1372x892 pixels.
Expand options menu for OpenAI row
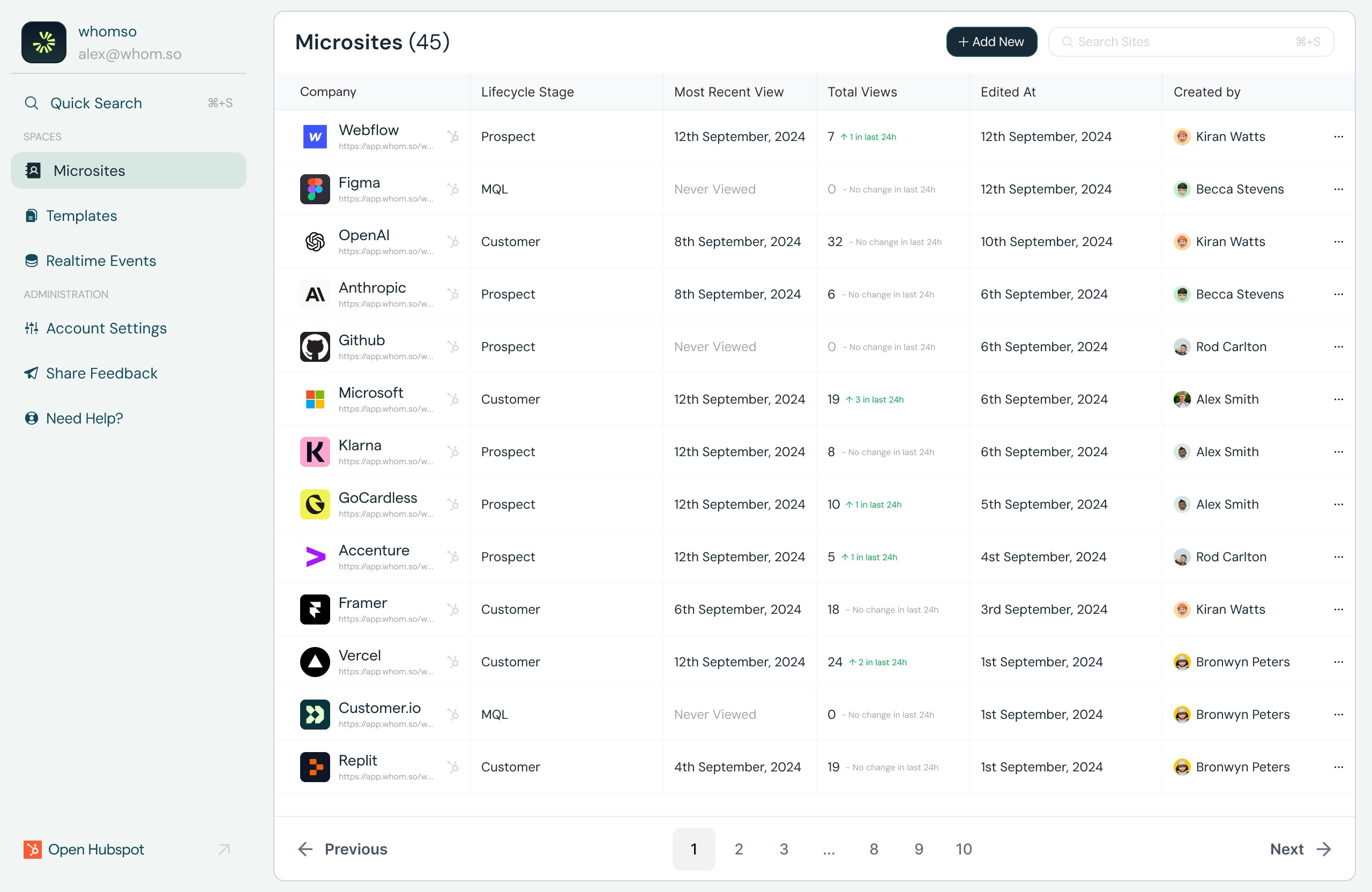[x=1339, y=242]
